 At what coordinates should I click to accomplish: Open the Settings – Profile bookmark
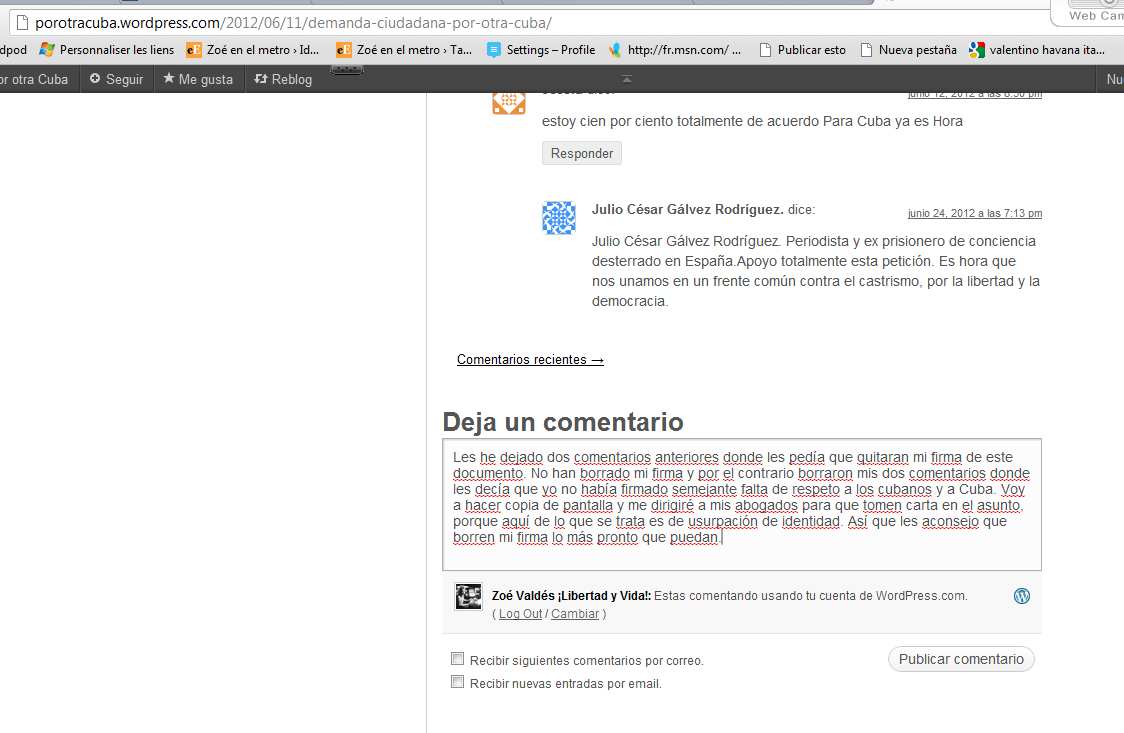(x=541, y=49)
